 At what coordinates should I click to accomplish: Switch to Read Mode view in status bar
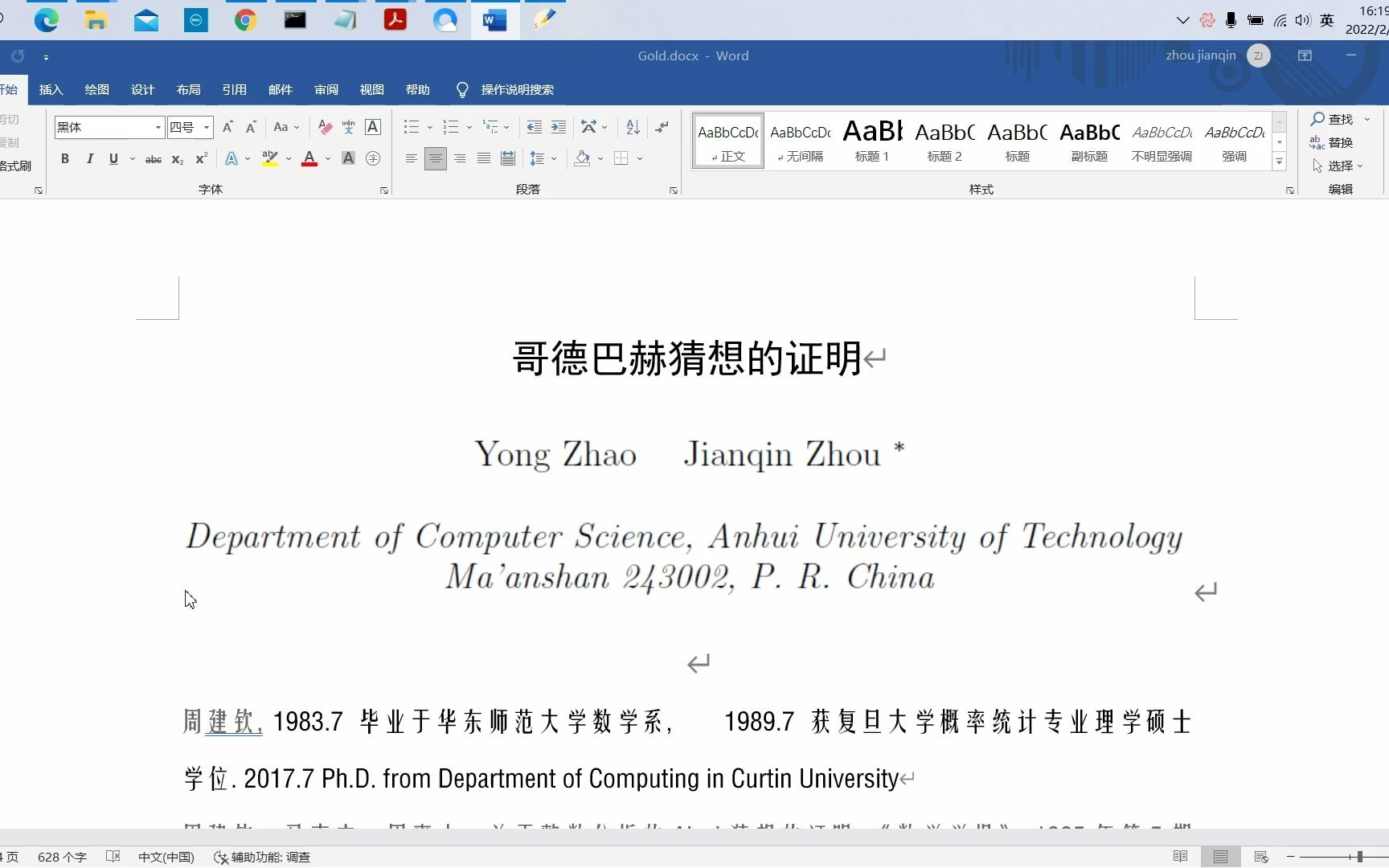1180,857
